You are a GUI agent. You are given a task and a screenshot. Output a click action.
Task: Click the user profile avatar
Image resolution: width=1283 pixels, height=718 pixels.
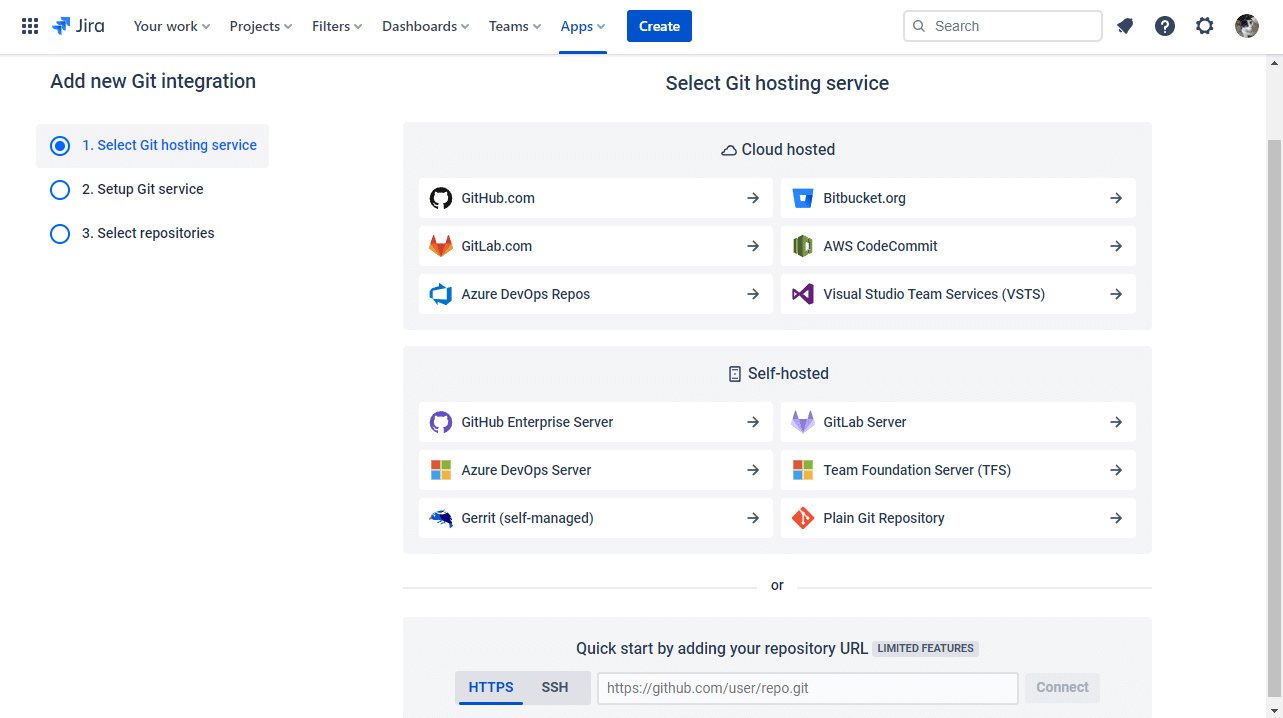(x=1246, y=26)
